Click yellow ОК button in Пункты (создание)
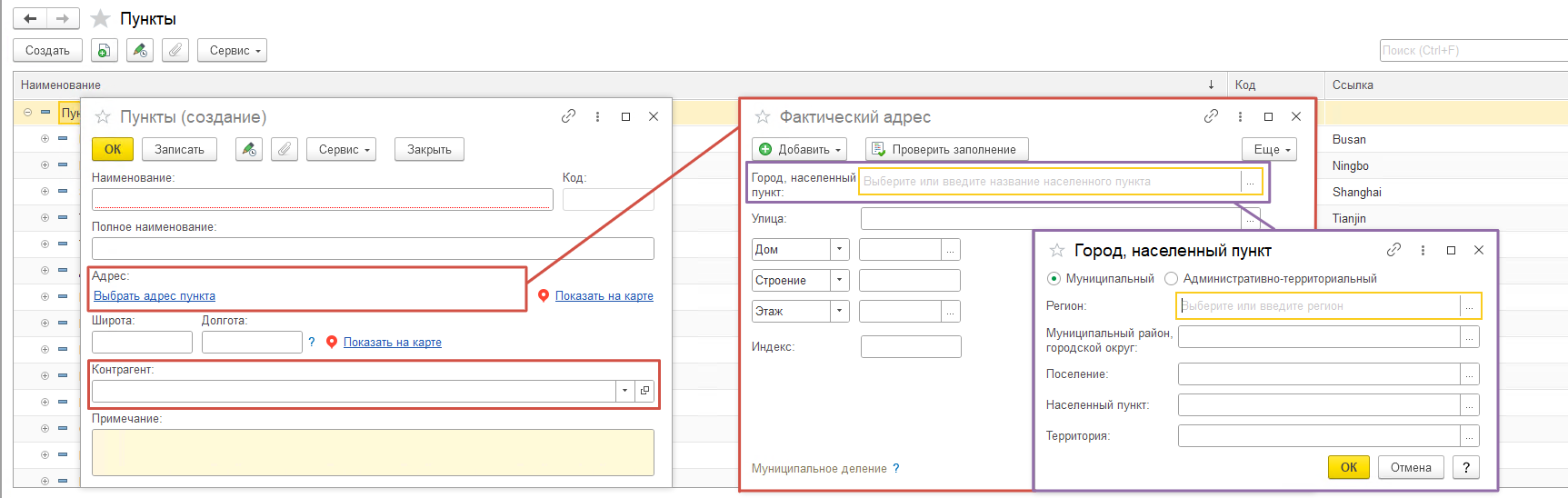The height and width of the screenshot is (498, 1568). pyautogui.click(x=113, y=149)
